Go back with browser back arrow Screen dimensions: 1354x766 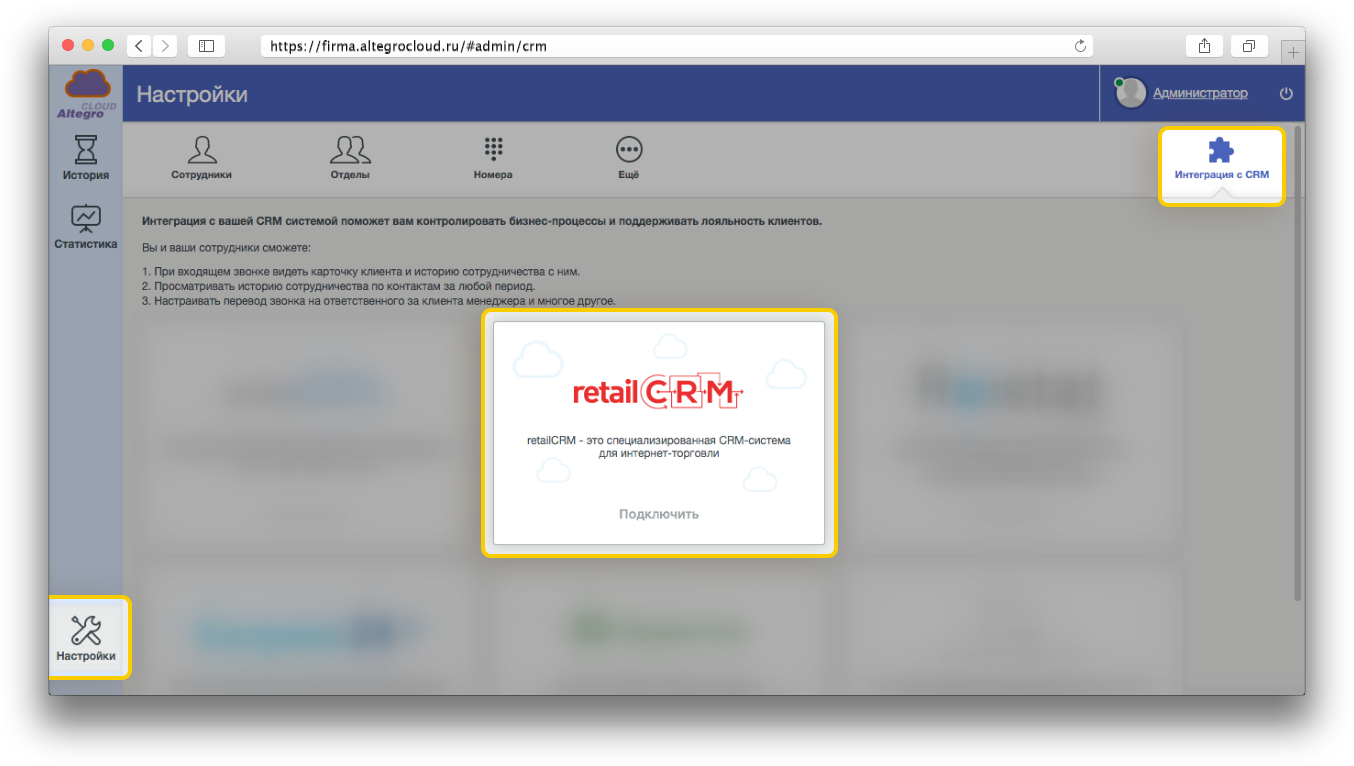pos(139,46)
